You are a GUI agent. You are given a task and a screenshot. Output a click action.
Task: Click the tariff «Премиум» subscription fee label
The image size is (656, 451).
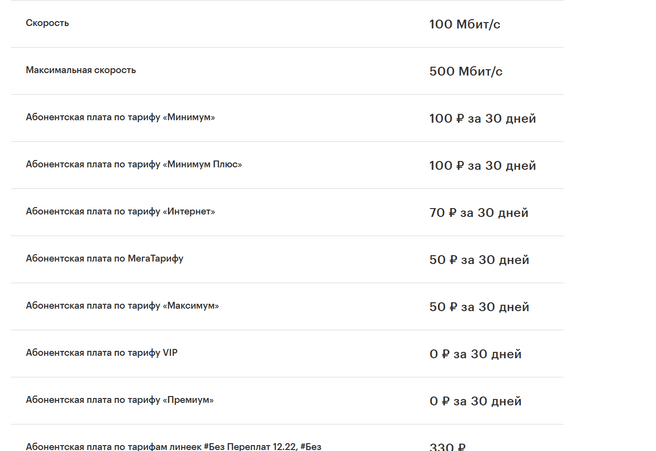coord(119,400)
